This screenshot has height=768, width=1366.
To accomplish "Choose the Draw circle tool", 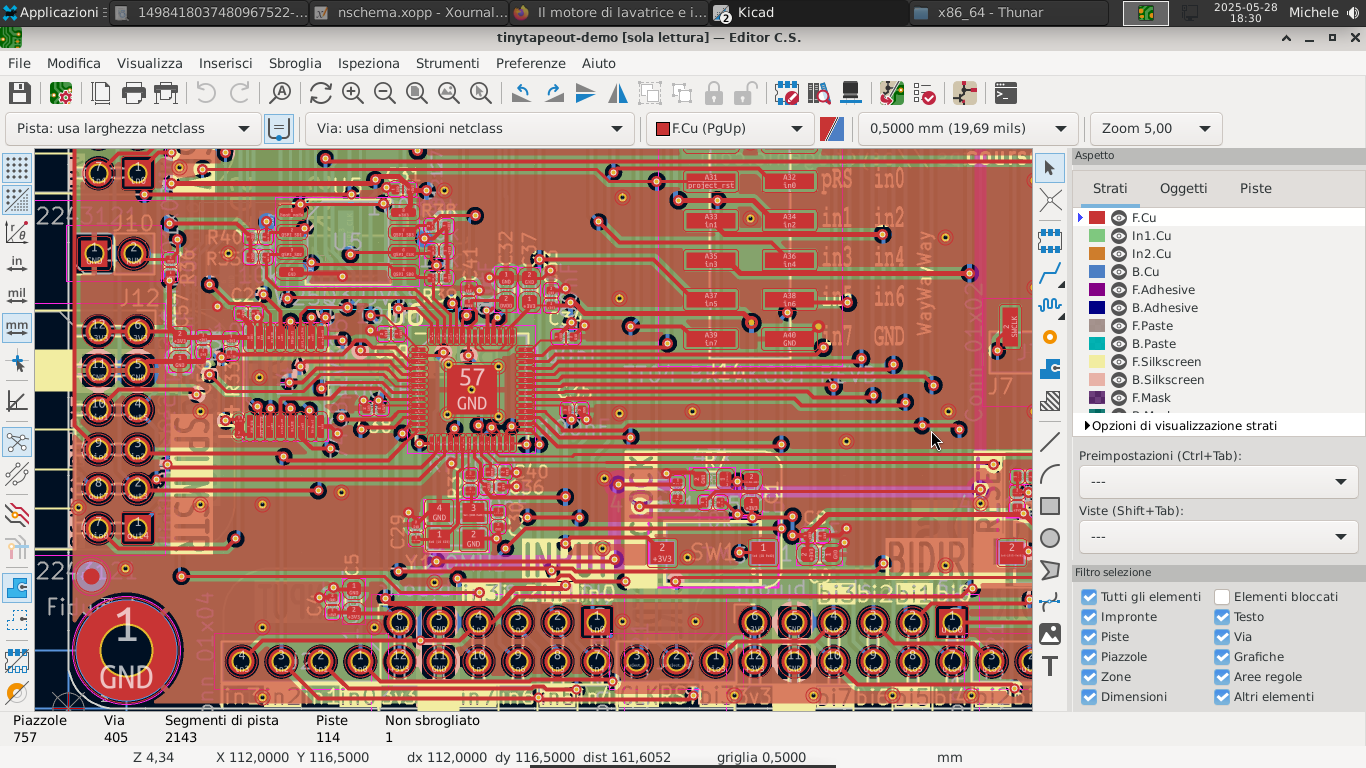I will pos(1050,538).
